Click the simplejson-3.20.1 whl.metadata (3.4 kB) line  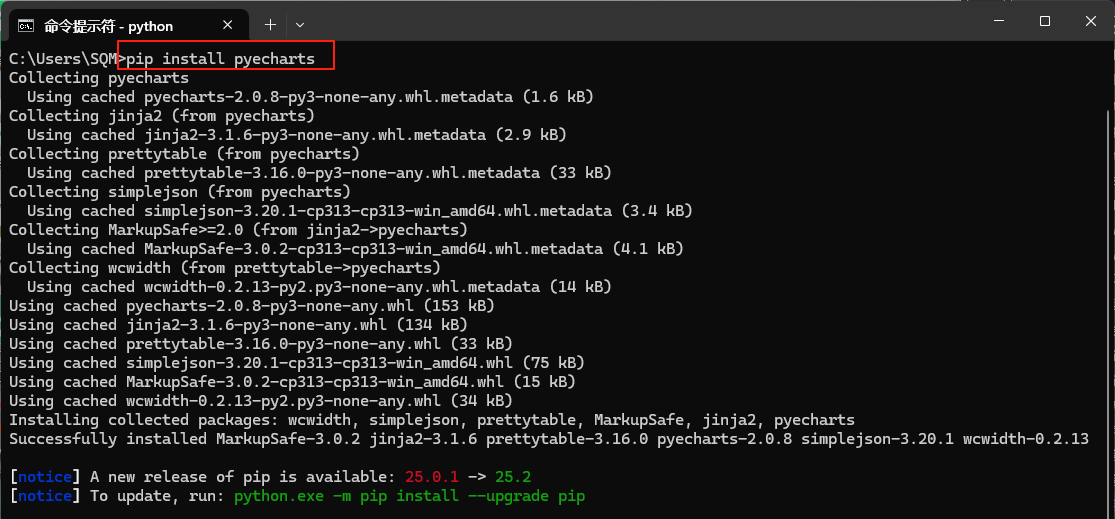point(360,211)
